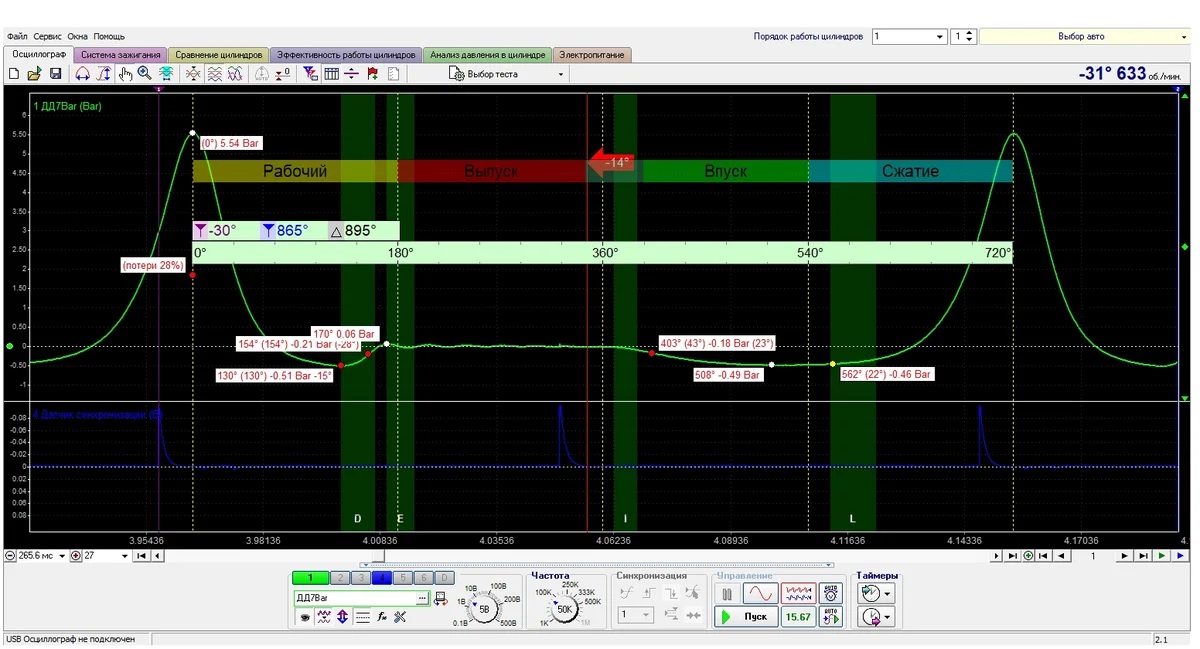Screen dimensions: 1200x649
Task: Click the fx math function icon
Action: 381,617
